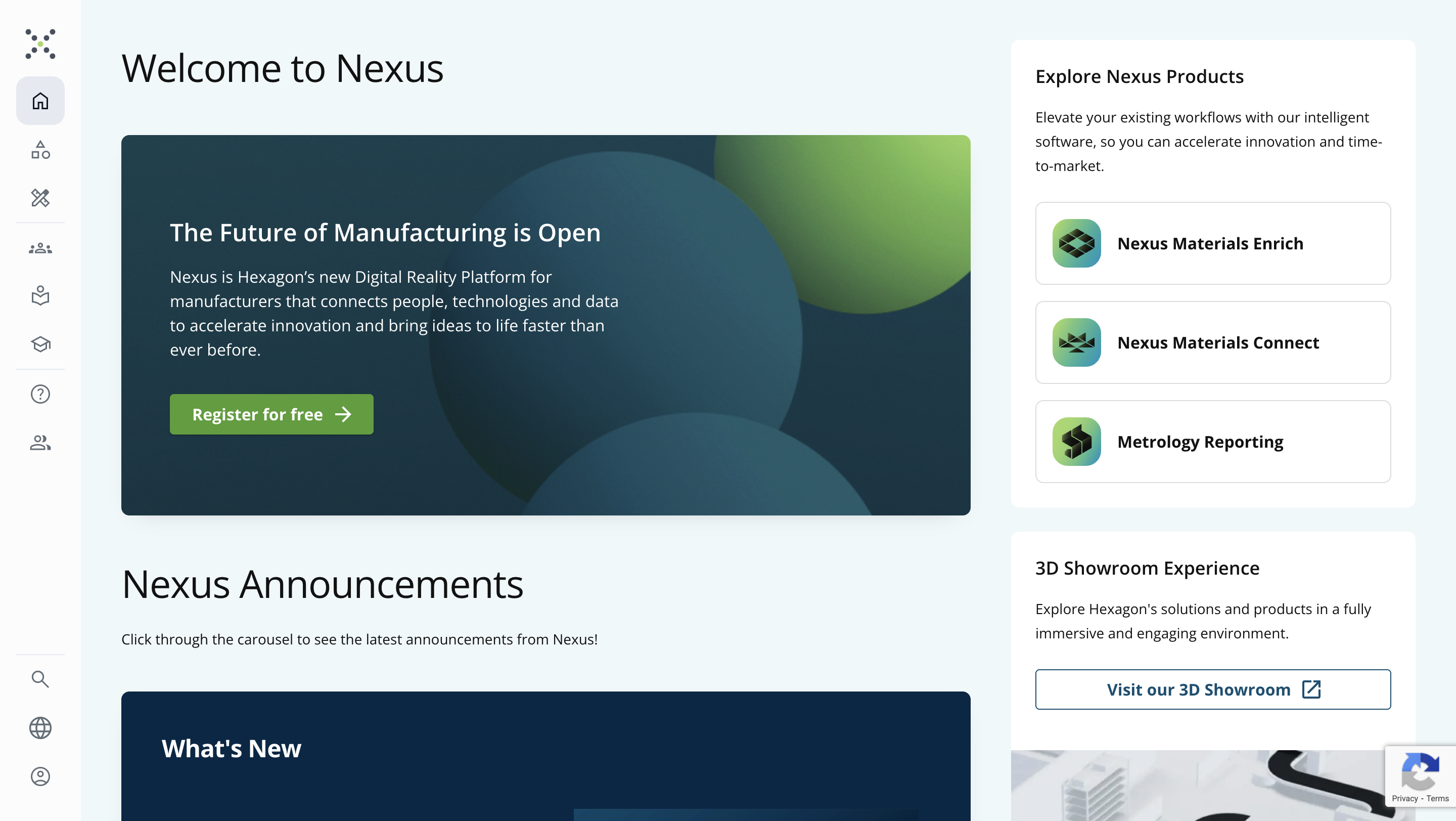Select the pen and ruler design tools icon
The height and width of the screenshot is (821, 1456).
pyautogui.click(x=40, y=198)
